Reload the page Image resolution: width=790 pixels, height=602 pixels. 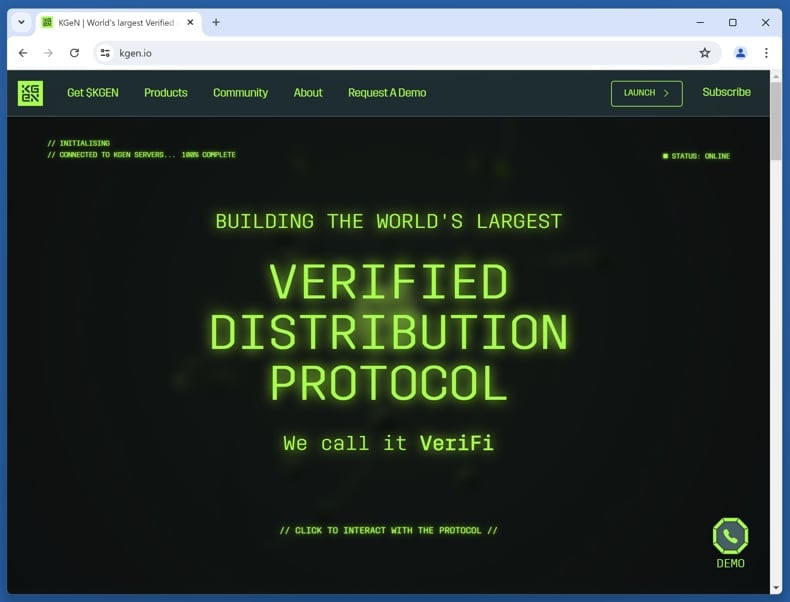pyautogui.click(x=74, y=53)
